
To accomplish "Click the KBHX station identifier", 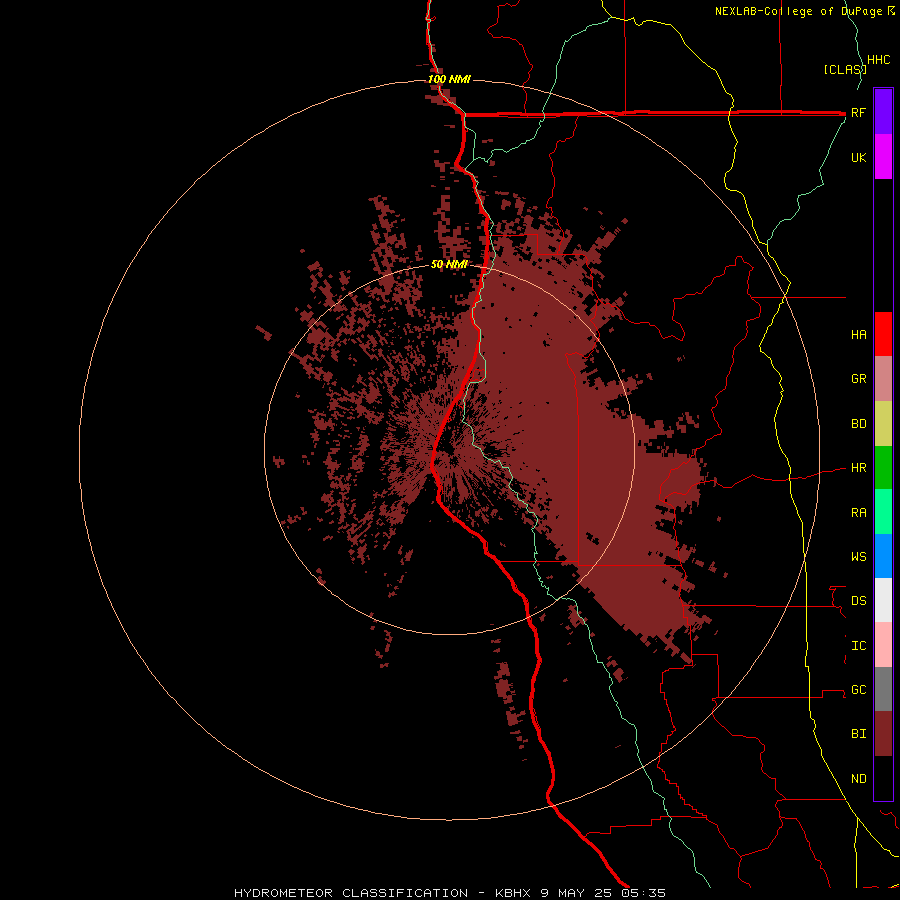I will coord(513,893).
